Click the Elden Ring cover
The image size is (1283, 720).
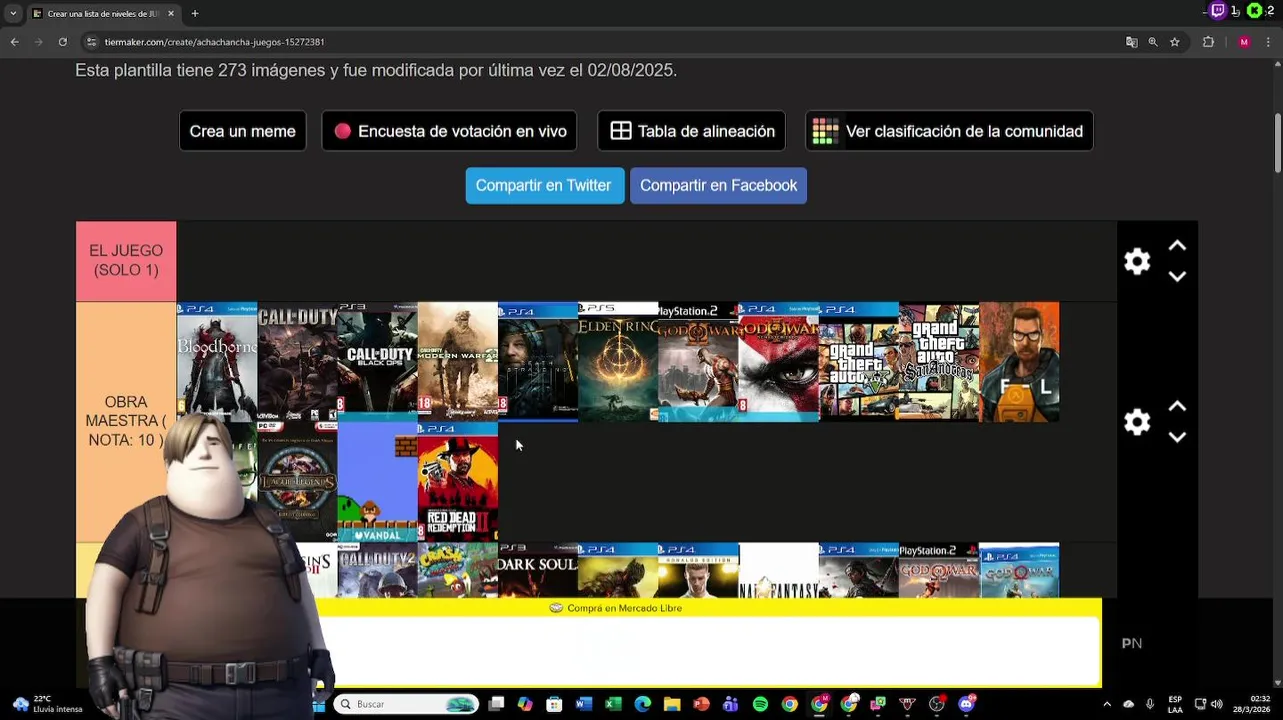618,362
